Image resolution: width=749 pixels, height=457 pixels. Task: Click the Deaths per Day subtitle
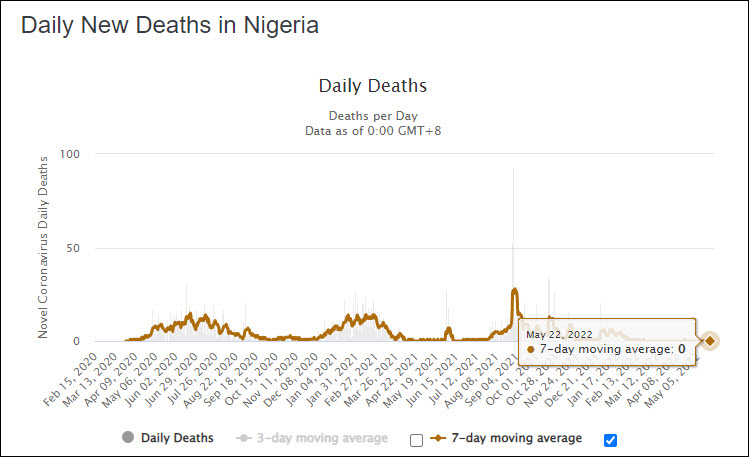373,115
